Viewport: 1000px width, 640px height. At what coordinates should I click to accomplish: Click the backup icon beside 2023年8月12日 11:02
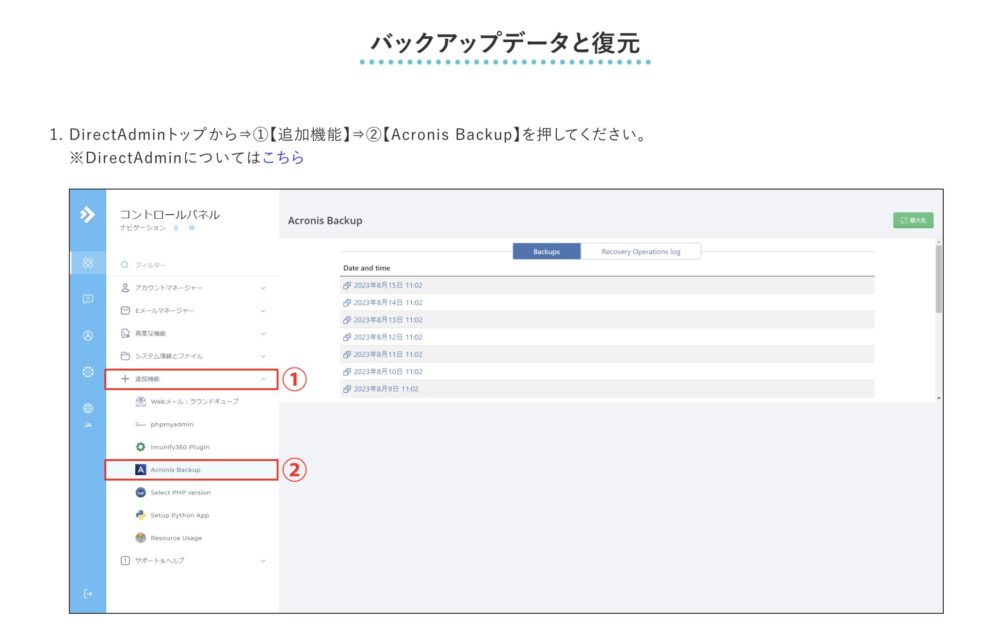pos(347,337)
